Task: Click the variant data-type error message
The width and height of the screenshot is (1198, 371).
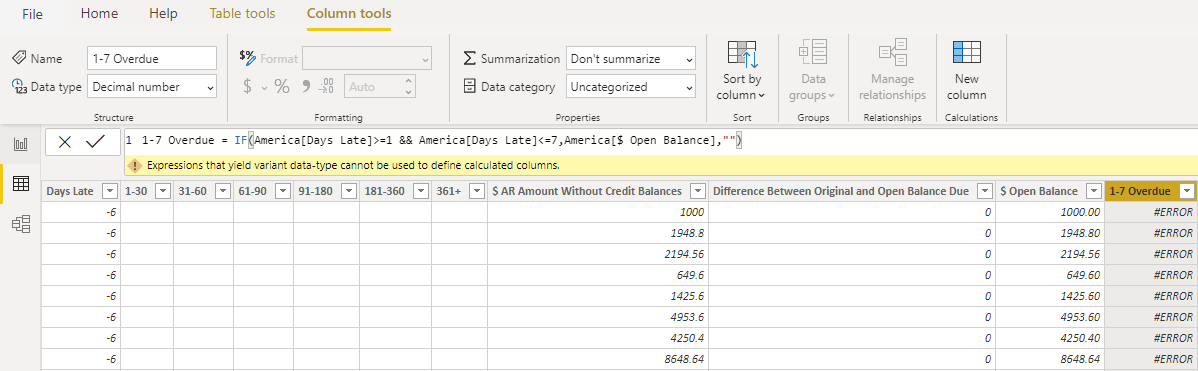Action: click(x=354, y=165)
